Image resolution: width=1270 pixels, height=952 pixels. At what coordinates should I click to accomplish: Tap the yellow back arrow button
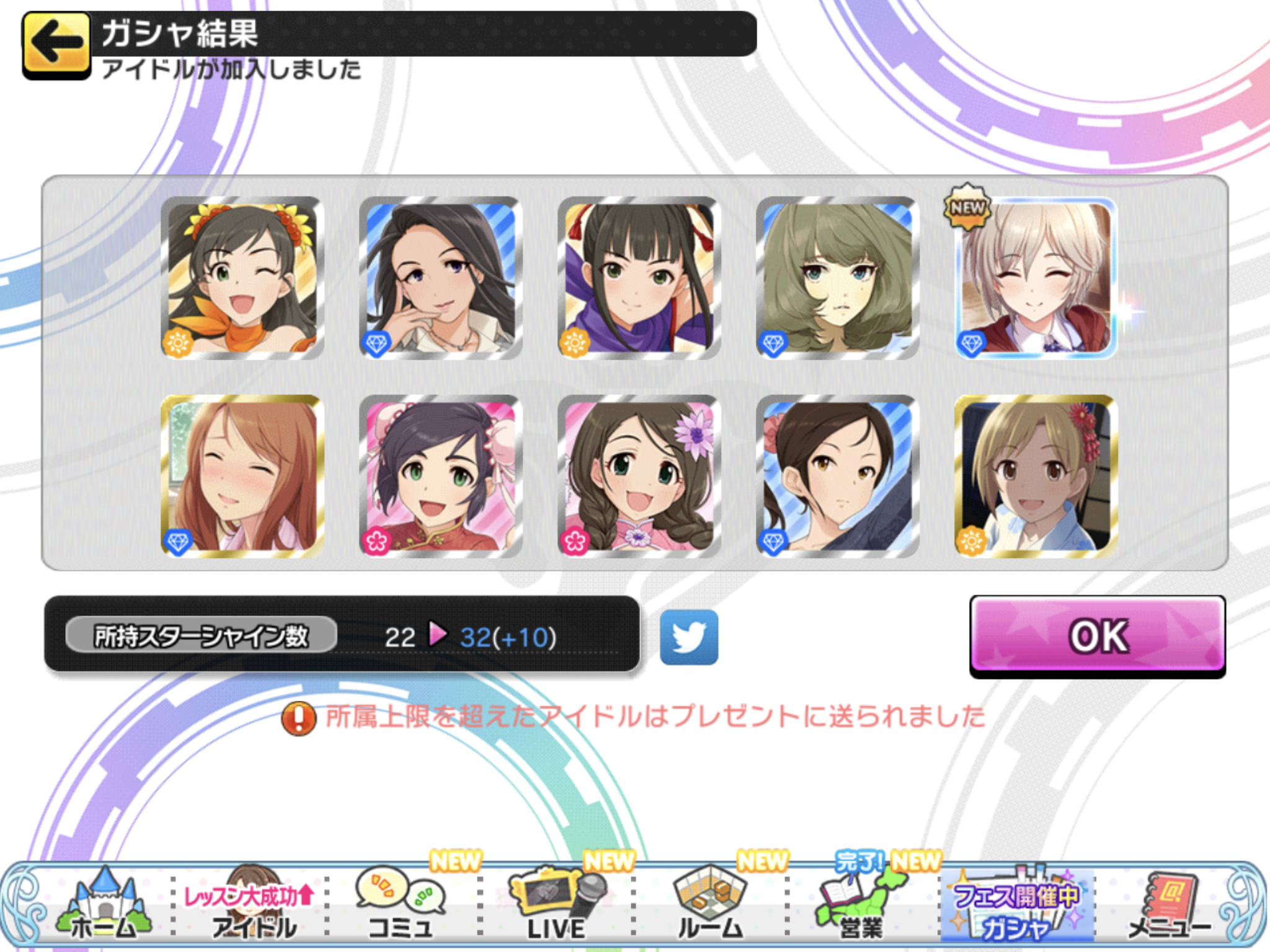[x=56, y=45]
